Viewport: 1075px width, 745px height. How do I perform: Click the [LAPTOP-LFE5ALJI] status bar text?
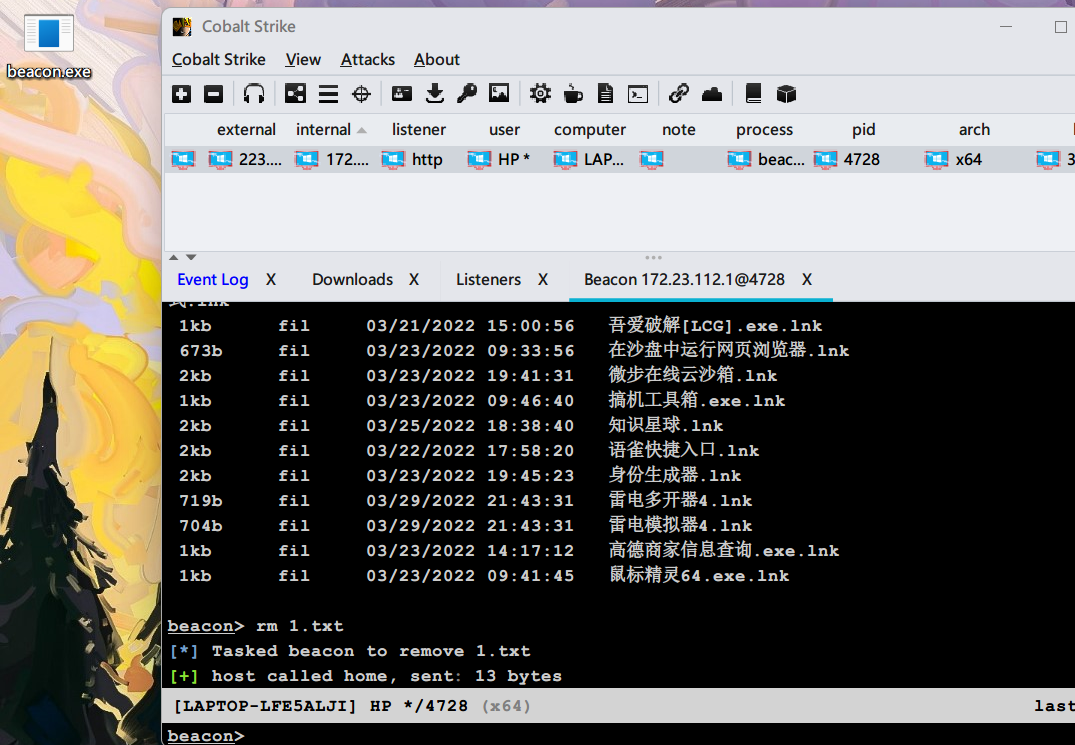click(265, 706)
